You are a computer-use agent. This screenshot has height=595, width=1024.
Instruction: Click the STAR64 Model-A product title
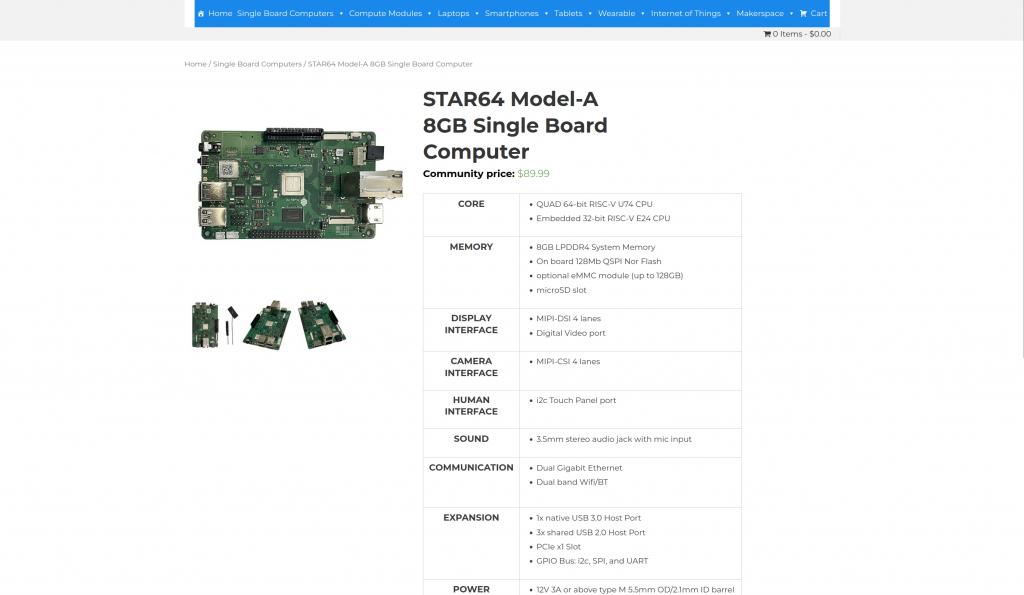[x=515, y=125]
